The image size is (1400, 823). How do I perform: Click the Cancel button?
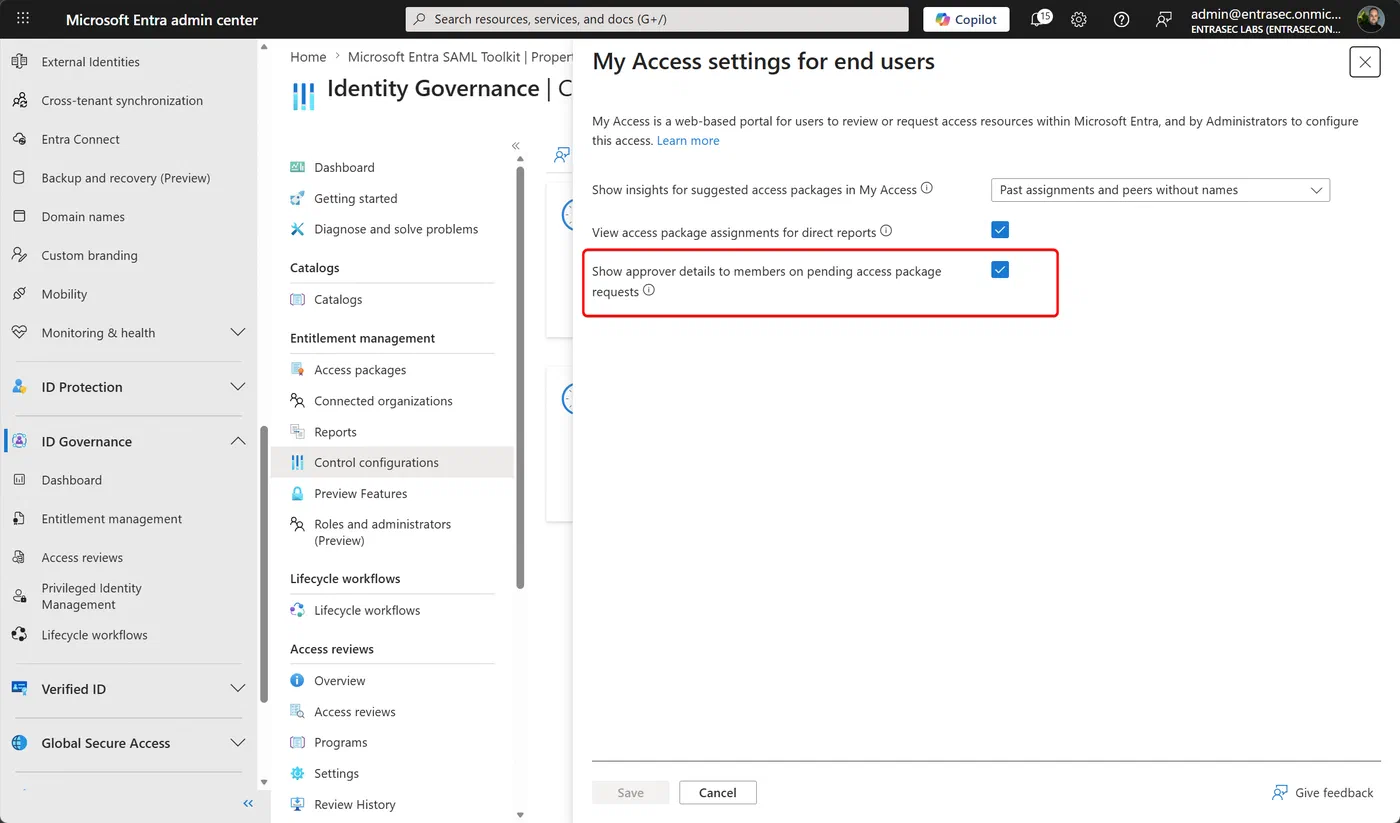tap(718, 793)
